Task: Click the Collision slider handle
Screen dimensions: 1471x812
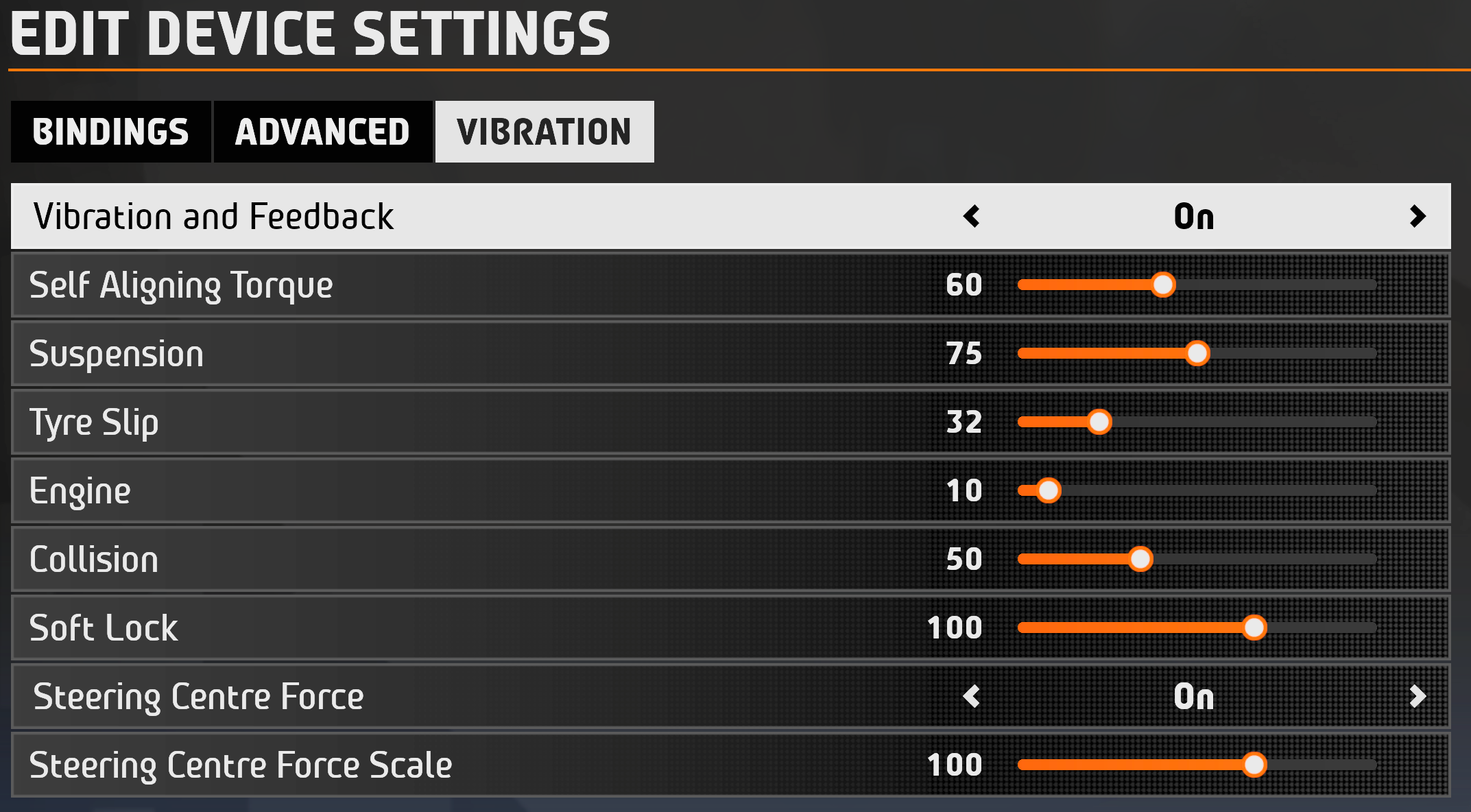Action: tap(1140, 559)
